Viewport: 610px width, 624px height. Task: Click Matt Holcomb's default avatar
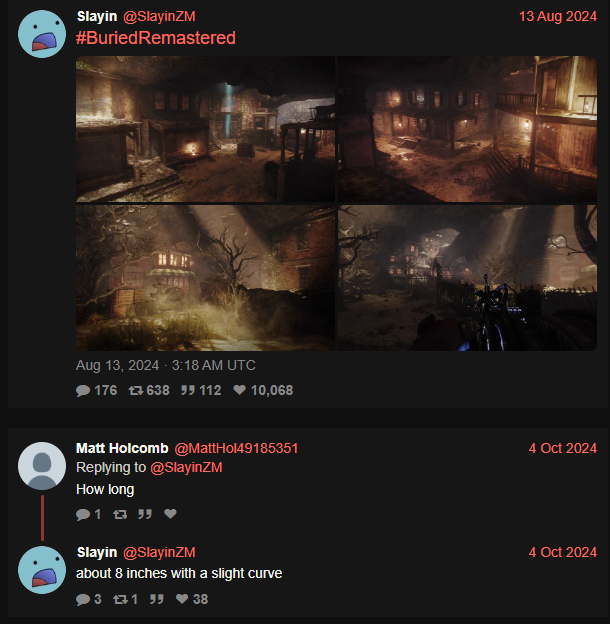(x=42, y=466)
